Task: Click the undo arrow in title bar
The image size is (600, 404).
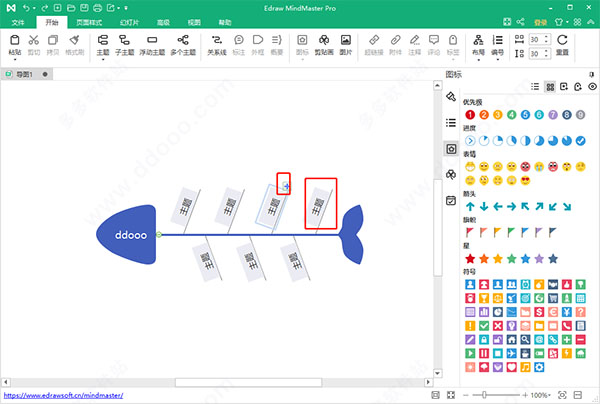Action: pyautogui.click(x=26, y=8)
